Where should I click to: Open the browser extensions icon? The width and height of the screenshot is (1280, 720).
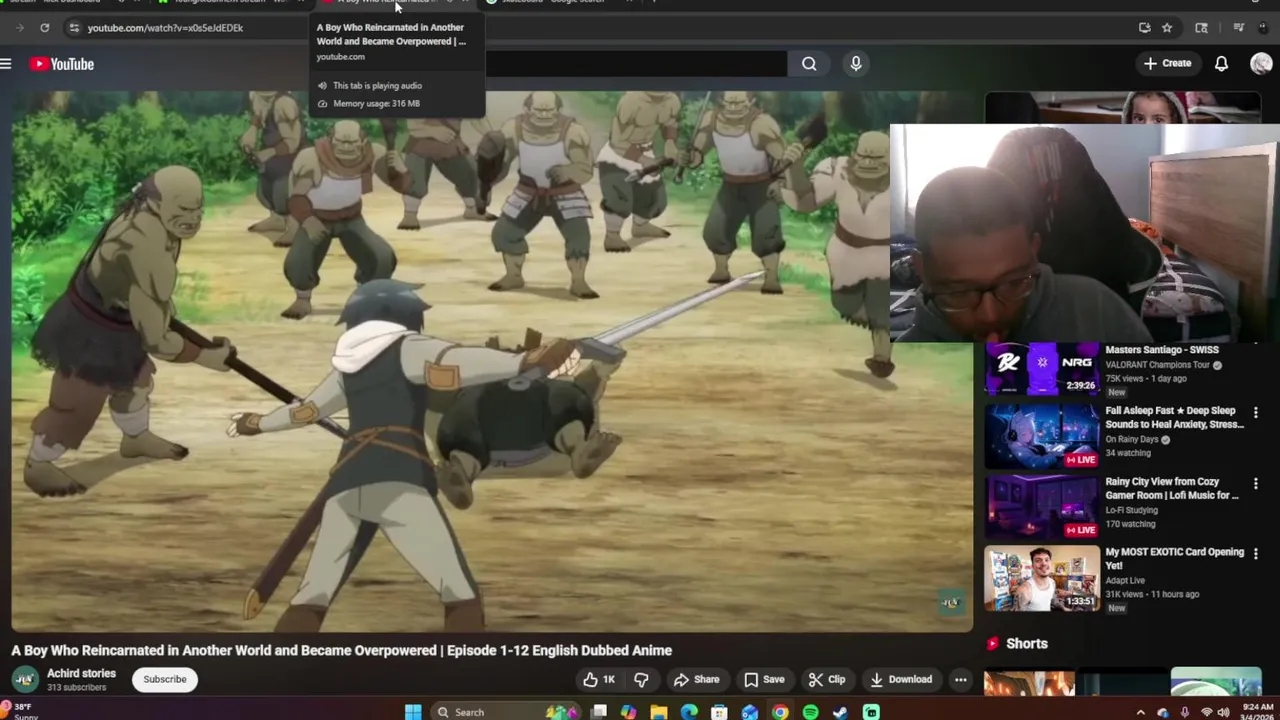pos(1201,28)
